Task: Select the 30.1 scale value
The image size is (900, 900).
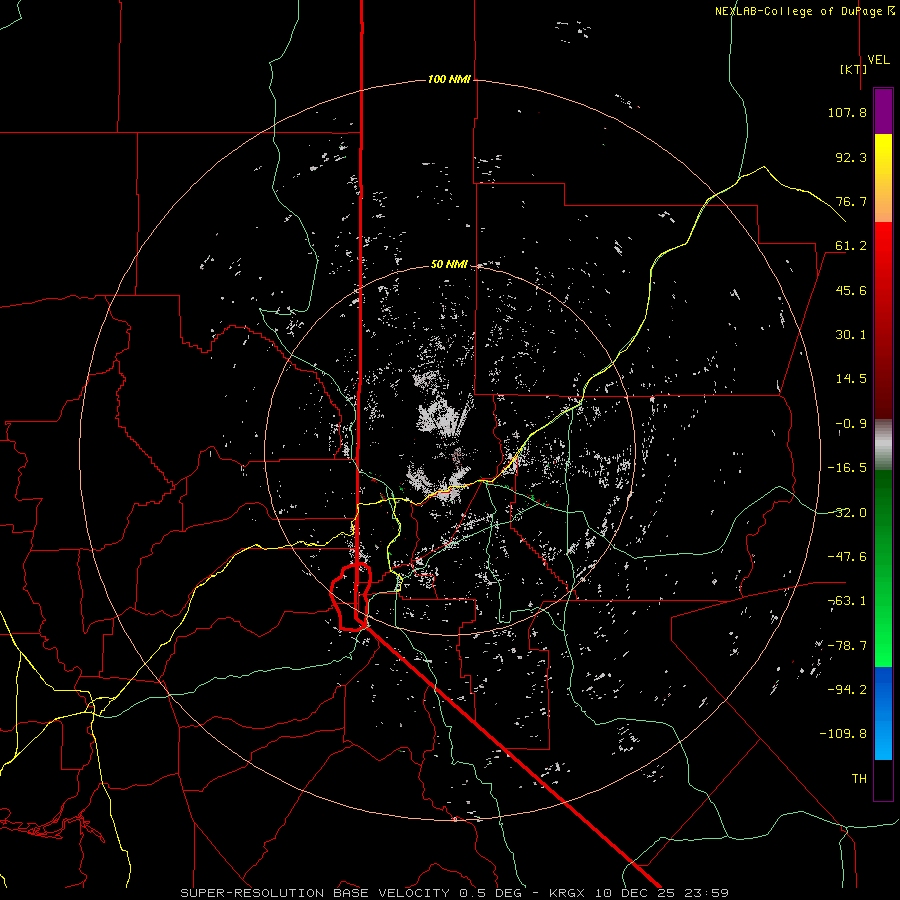Action: click(x=851, y=335)
